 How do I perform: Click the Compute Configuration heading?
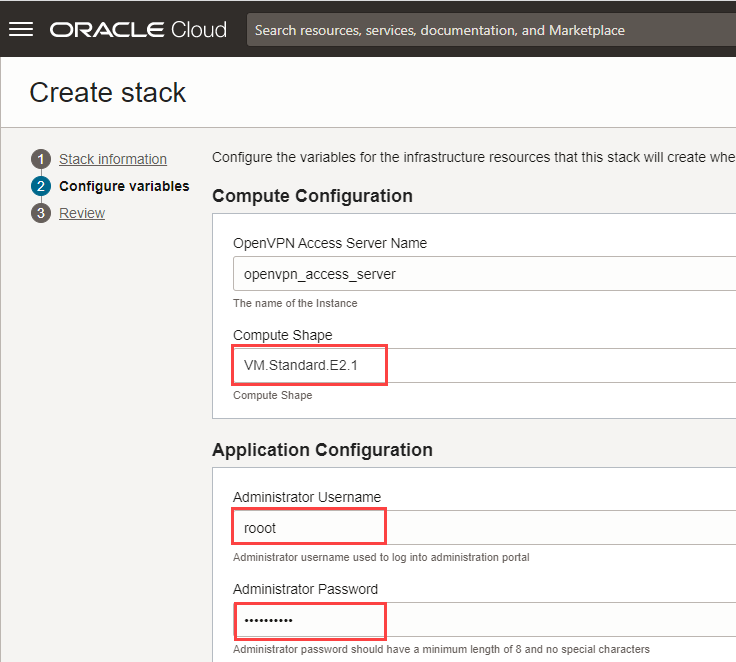point(312,196)
